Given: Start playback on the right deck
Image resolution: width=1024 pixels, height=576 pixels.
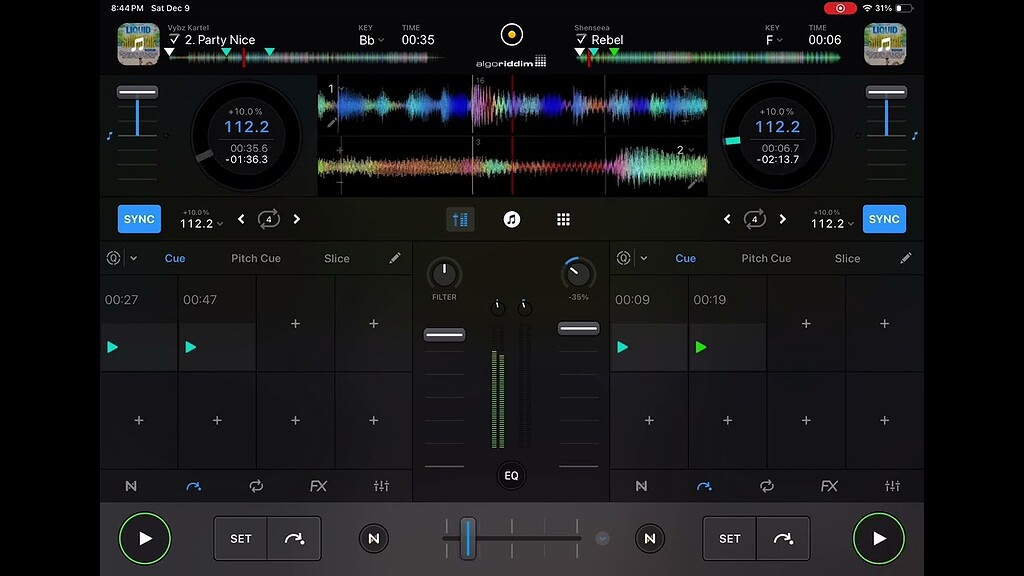Looking at the screenshot, I should pyautogui.click(x=879, y=538).
